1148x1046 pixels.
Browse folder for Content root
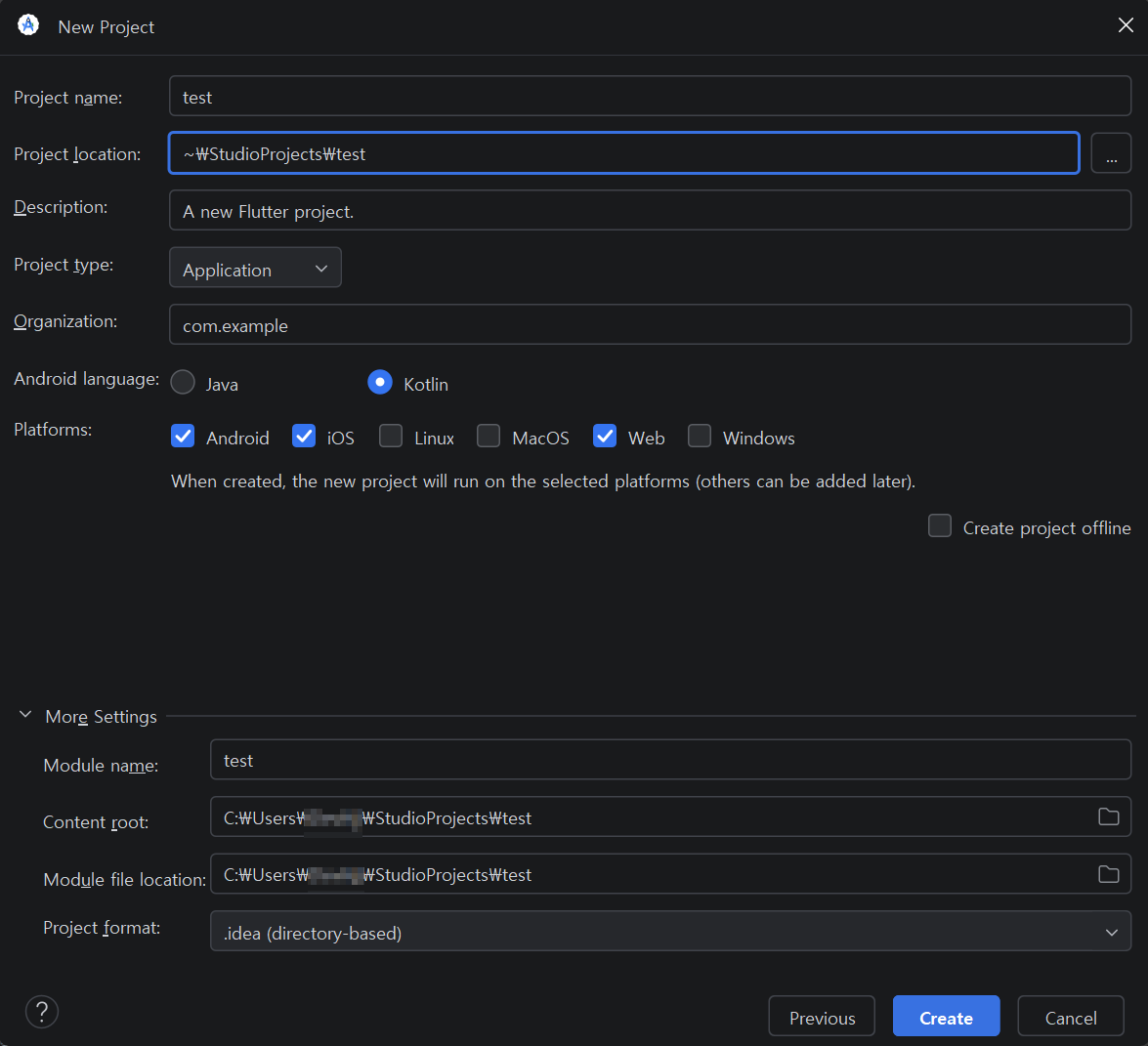click(1109, 816)
